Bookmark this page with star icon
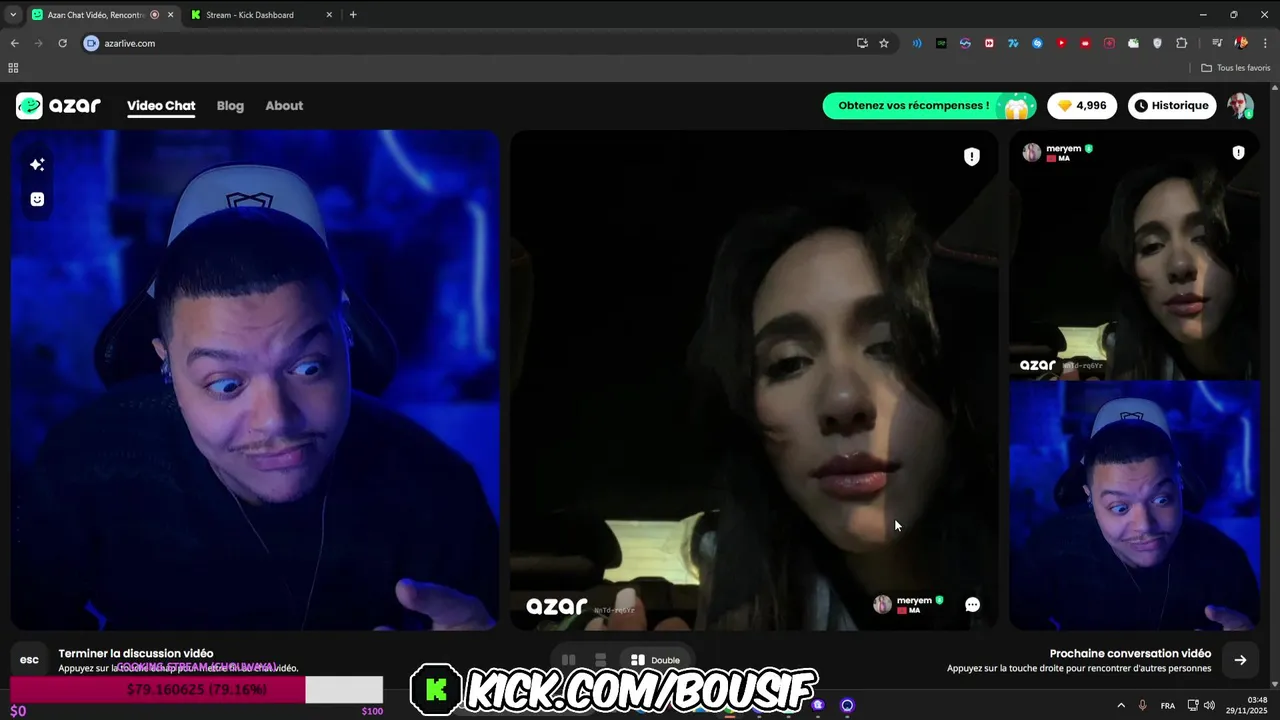The image size is (1280, 720). click(x=884, y=43)
